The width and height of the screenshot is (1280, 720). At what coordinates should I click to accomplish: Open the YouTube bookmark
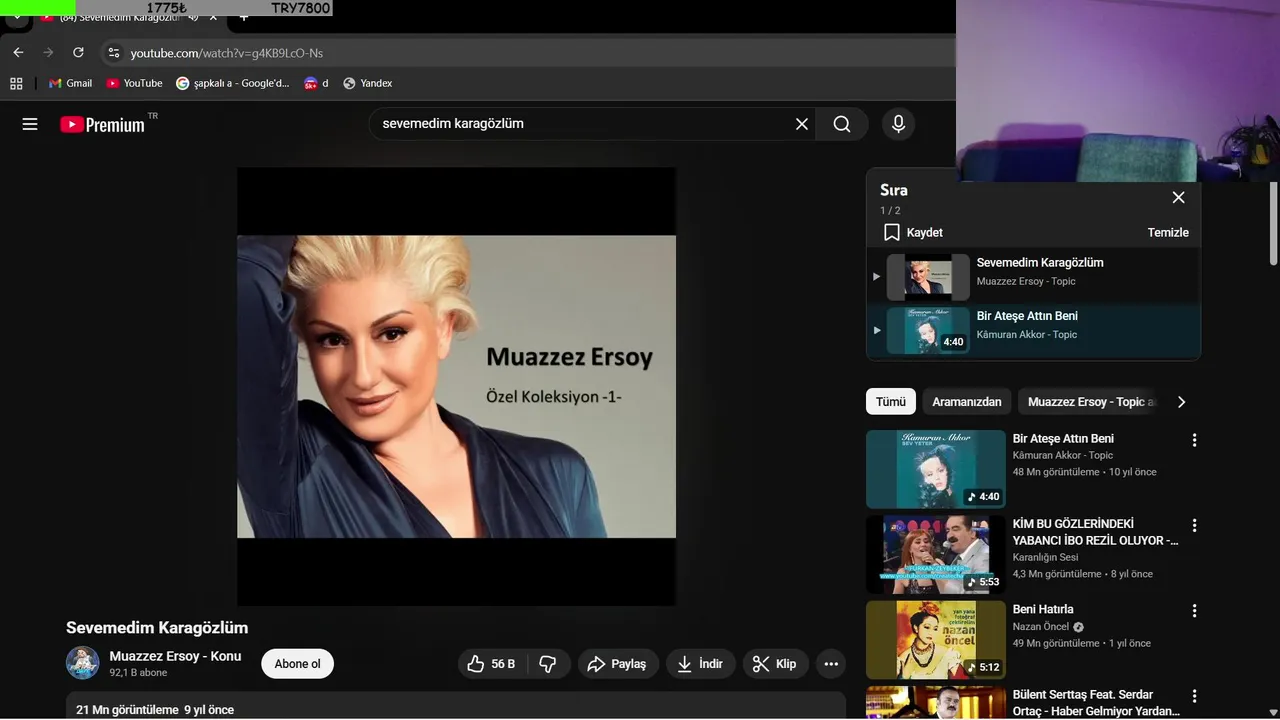(134, 83)
